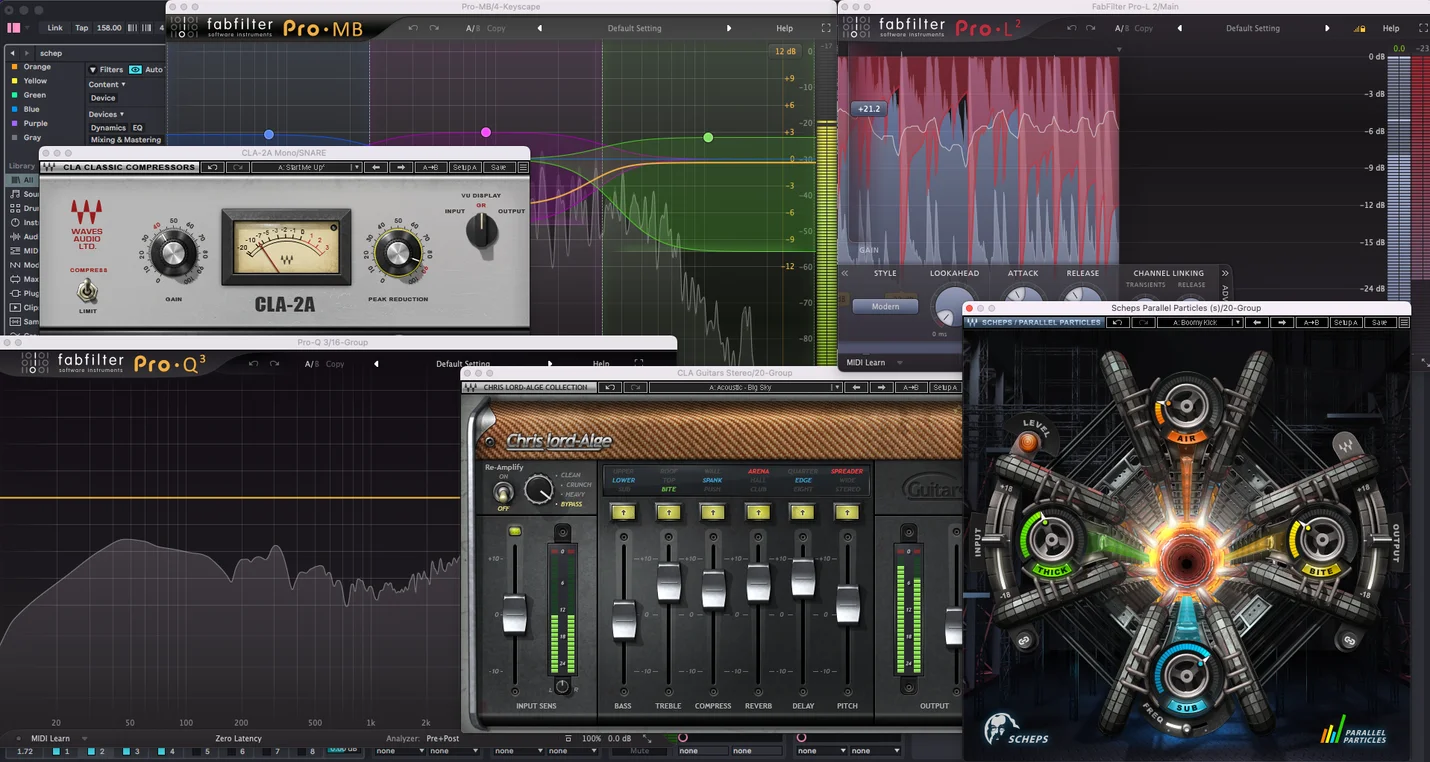This screenshot has width=1430, height=762.
Task: Open hamburger menu in Parallel Particles toolbar
Action: coord(1404,322)
